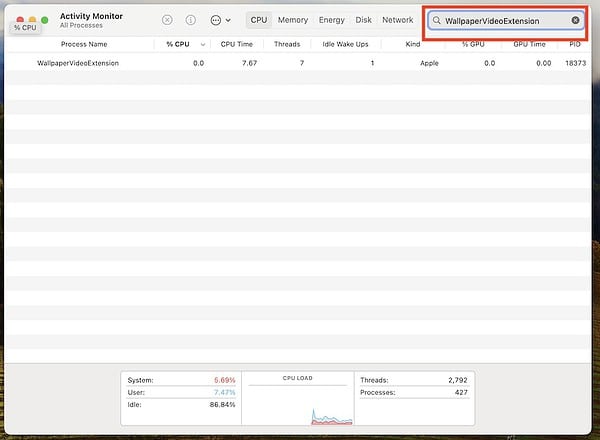Sort by CPU Time column header
Viewport: 600px width, 440px height.
click(x=237, y=44)
